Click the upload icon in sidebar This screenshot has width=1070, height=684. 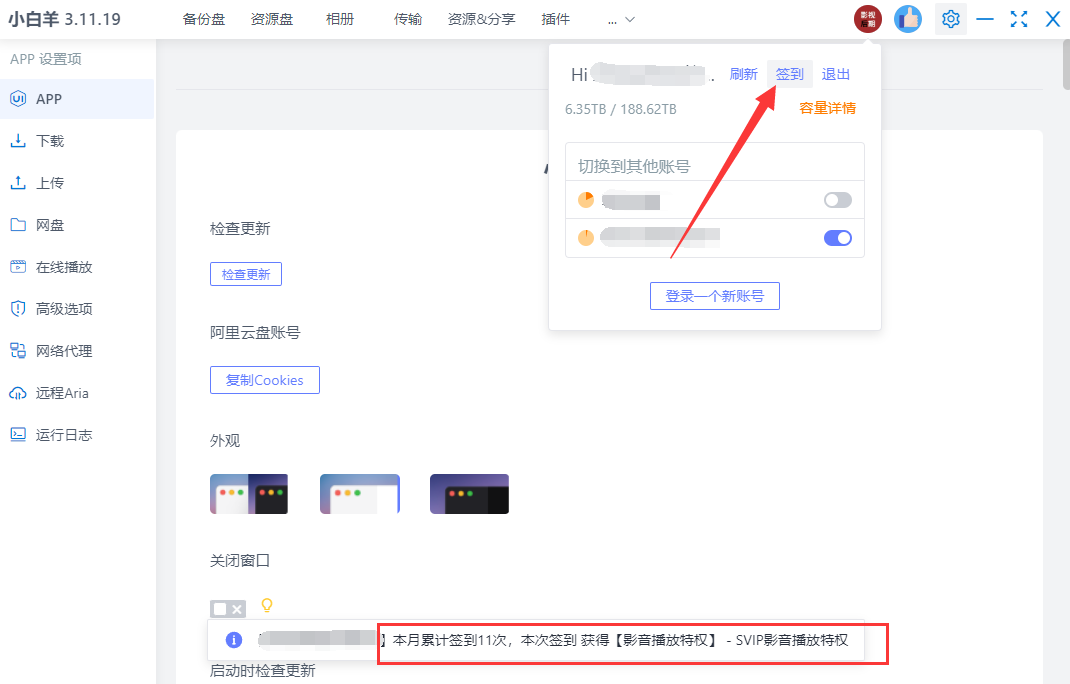pos(18,183)
